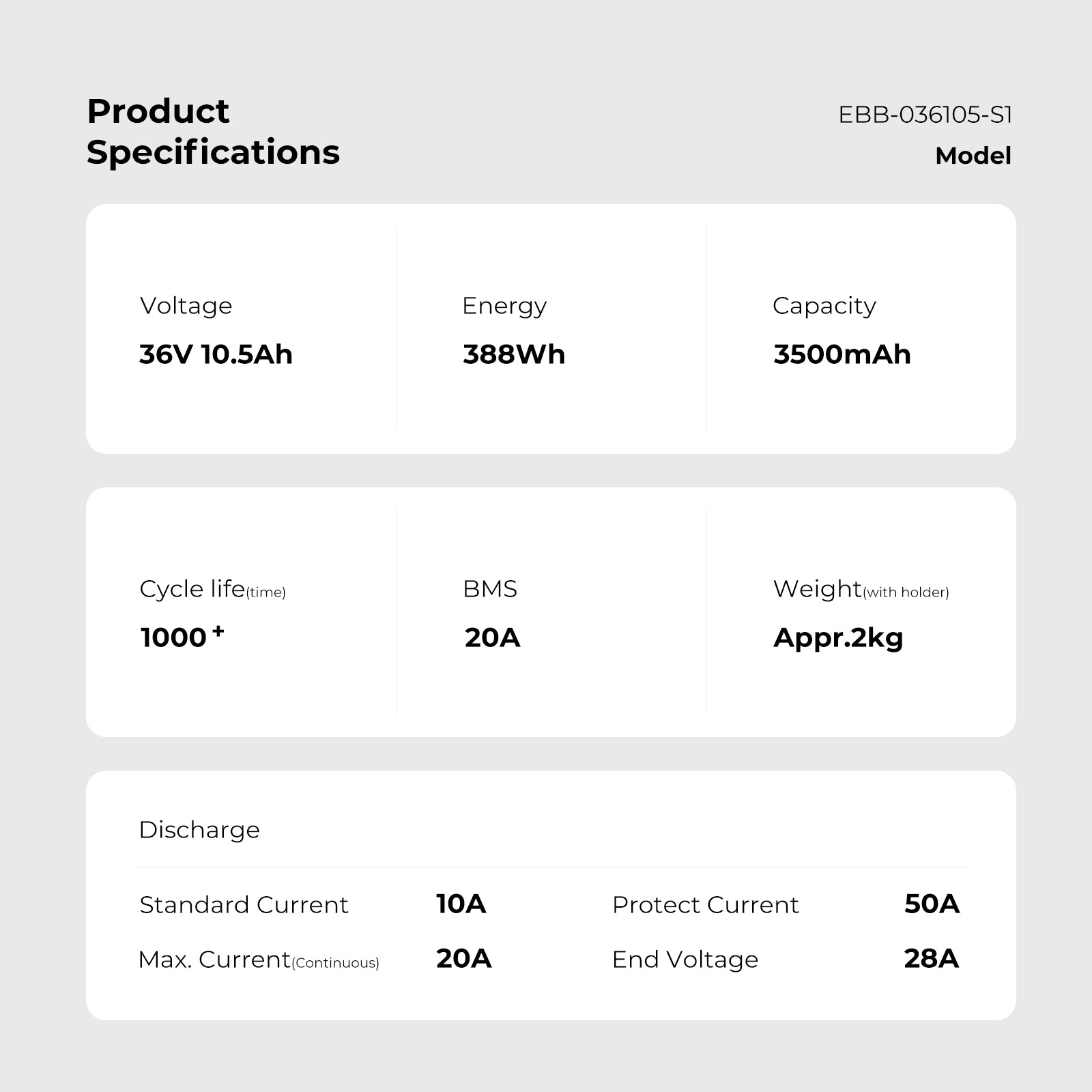Click the Max. Current label
Viewport: 1092px width, 1092px height.
point(258,960)
